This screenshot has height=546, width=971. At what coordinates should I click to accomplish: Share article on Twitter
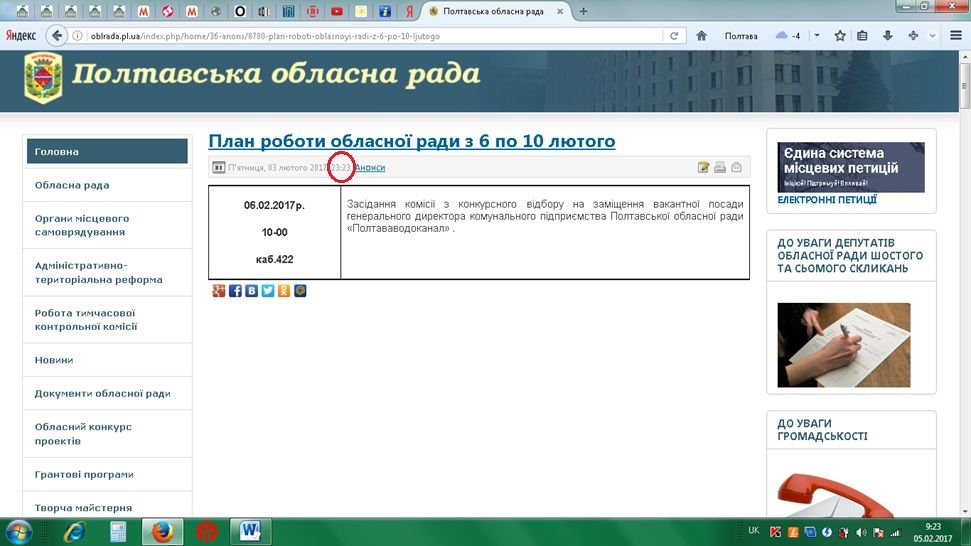268,291
